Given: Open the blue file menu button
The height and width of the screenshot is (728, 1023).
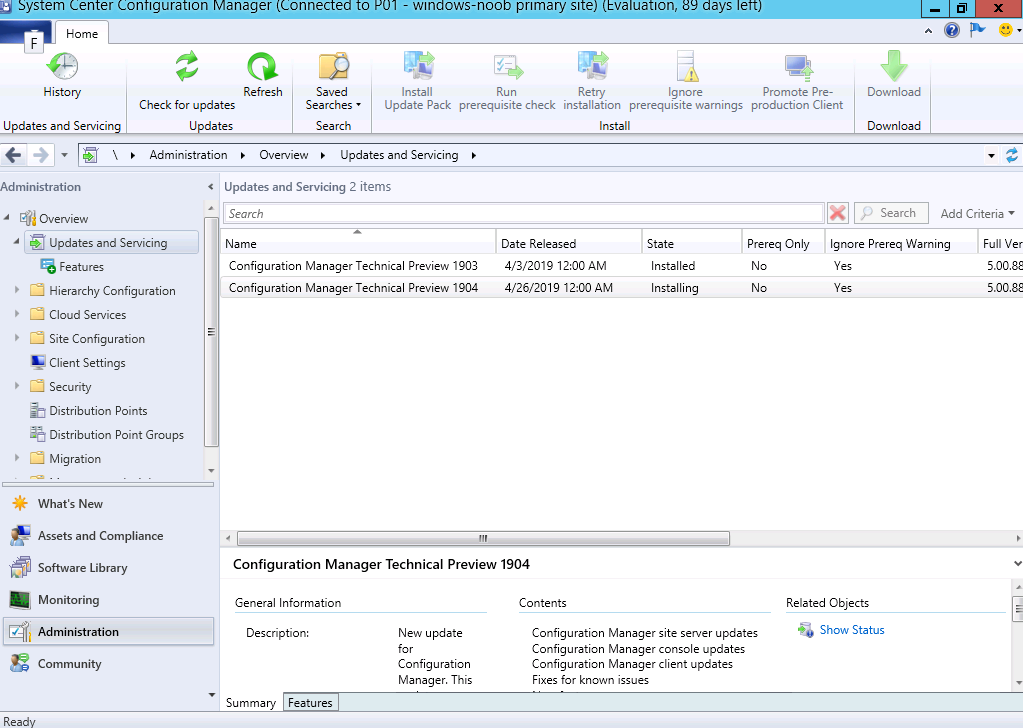Looking at the screenshot, I should point(25,32).
